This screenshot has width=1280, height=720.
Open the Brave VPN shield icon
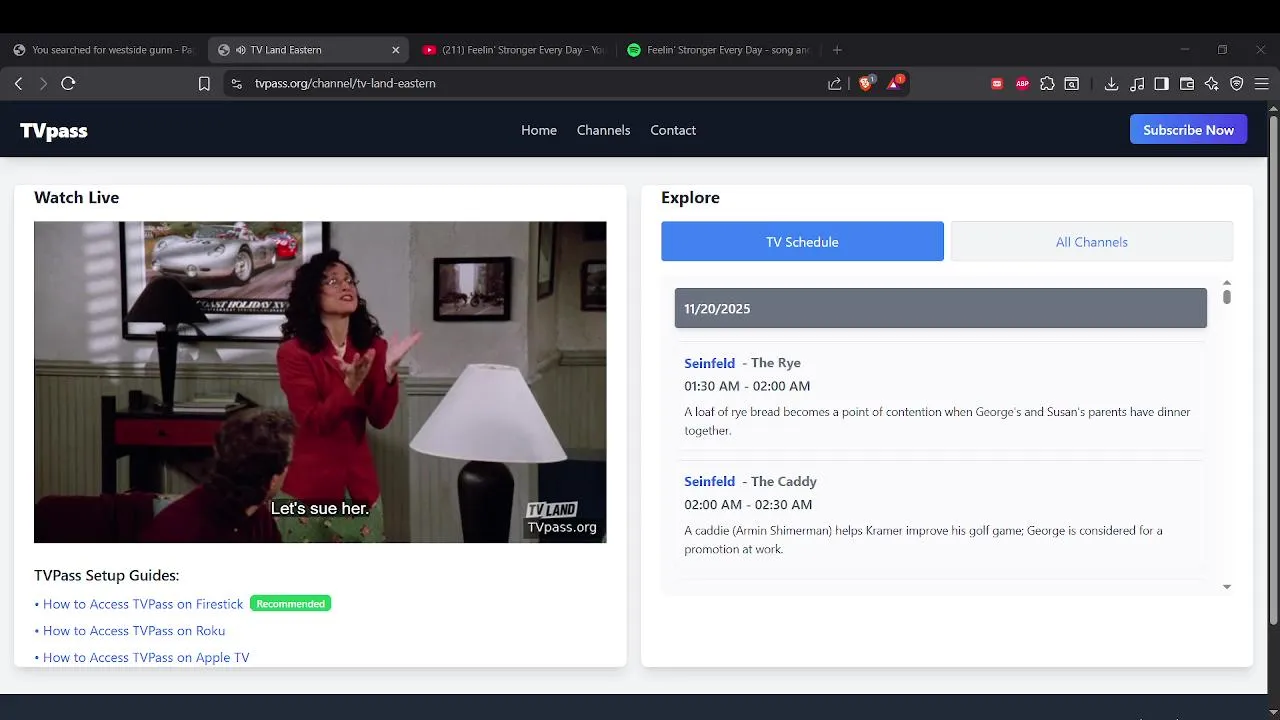1237,84
